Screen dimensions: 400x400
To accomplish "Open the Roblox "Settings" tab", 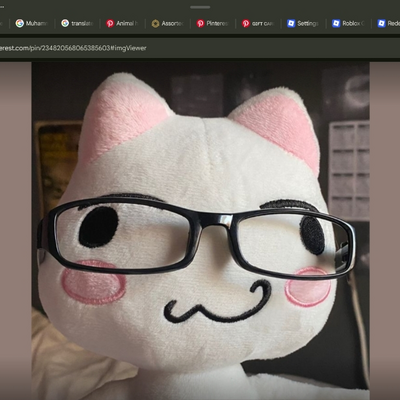I will coord(303,23).
